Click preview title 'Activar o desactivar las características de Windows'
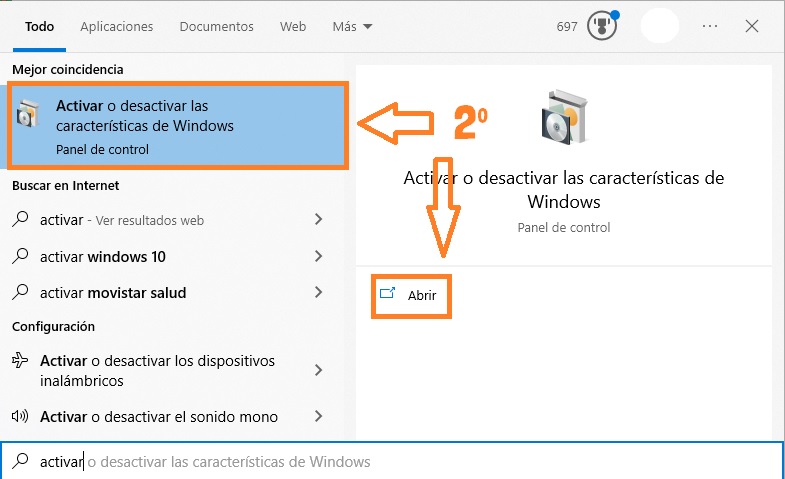The image size is (785, 479). 564,190
